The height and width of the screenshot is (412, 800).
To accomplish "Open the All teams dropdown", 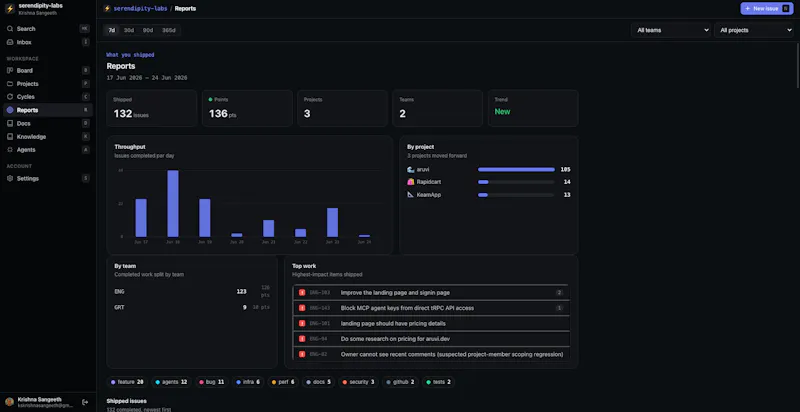I will click(671, 30).
